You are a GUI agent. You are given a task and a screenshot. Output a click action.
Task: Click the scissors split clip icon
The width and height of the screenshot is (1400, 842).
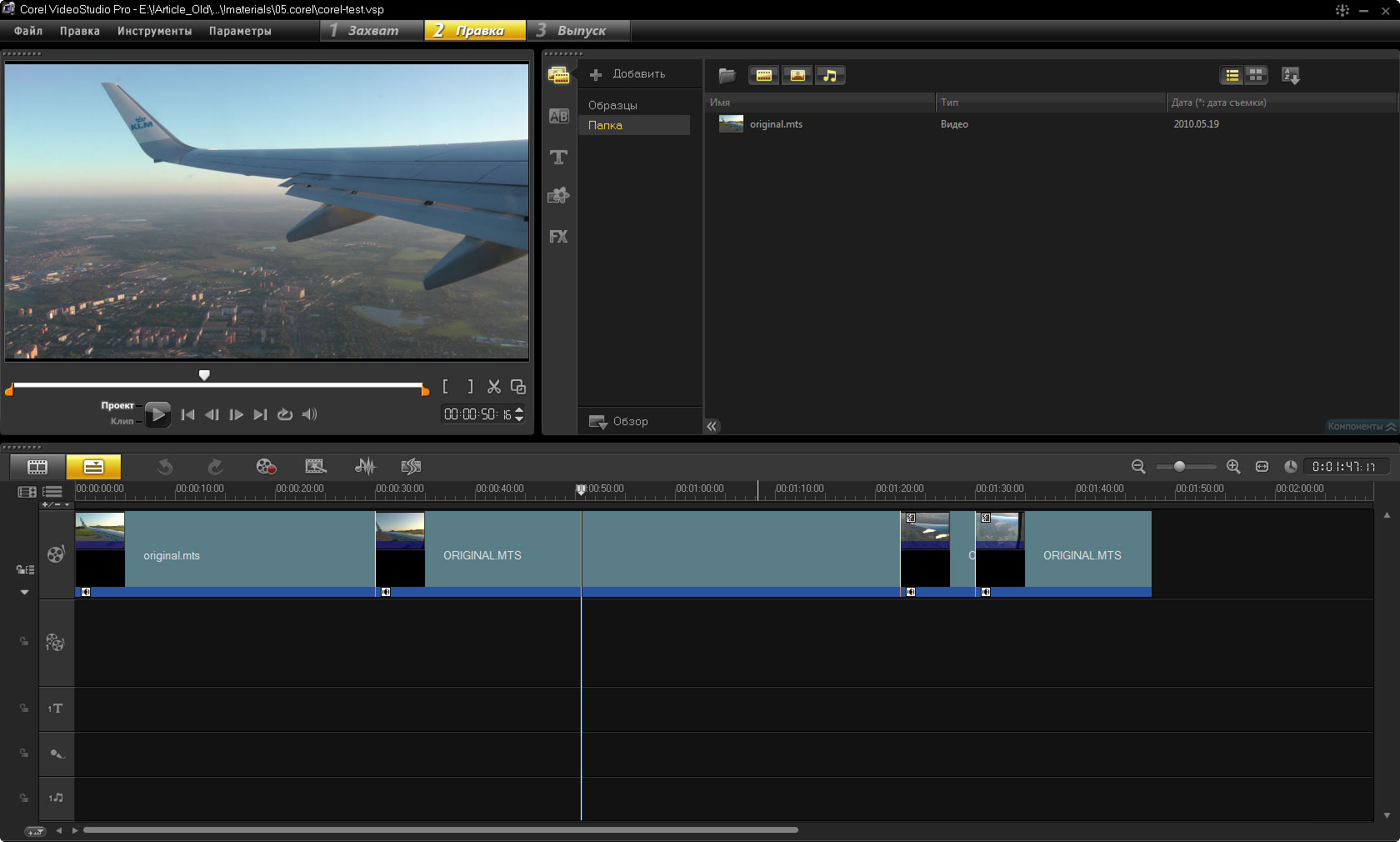tap(494, 387)
